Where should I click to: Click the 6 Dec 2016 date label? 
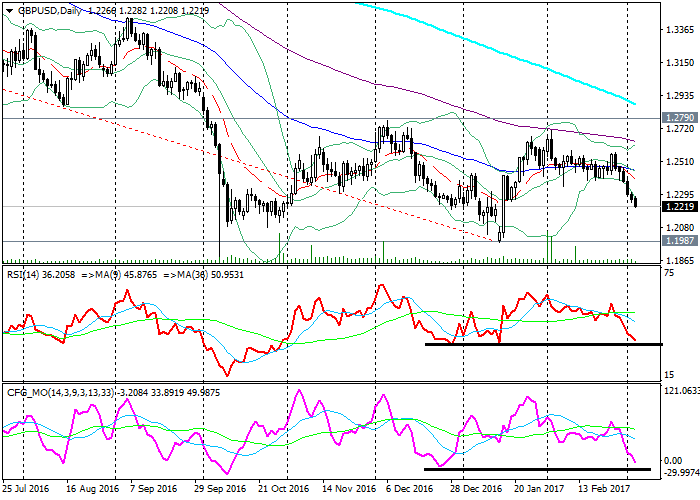(409, 488)
